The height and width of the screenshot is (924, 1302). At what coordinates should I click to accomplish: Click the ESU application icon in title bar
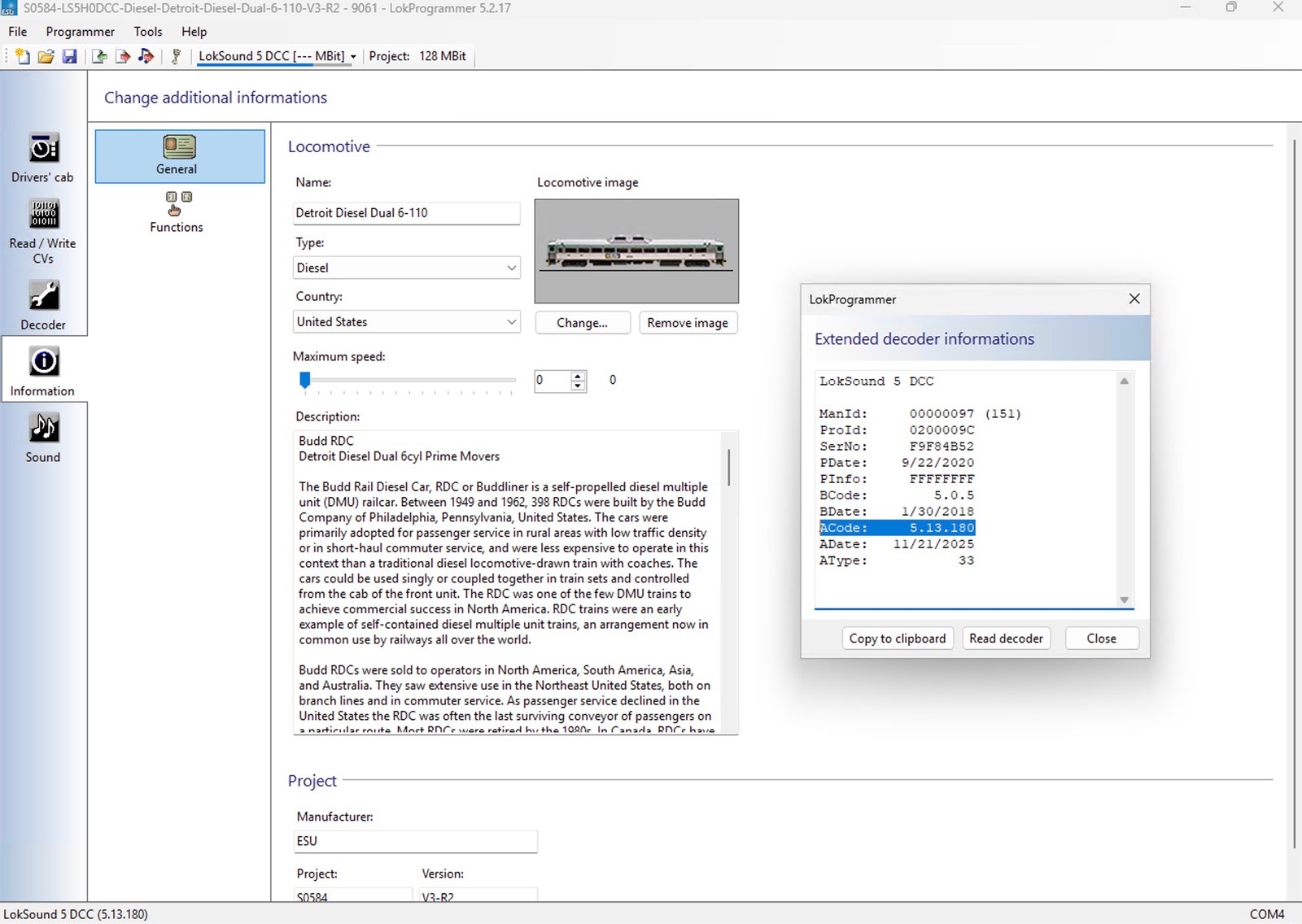(x=10, y=8)
